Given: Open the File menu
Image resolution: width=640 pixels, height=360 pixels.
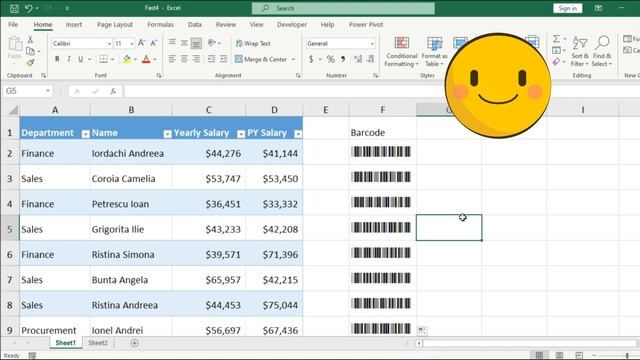Looking at the screenshot, I should coord(13,24).
